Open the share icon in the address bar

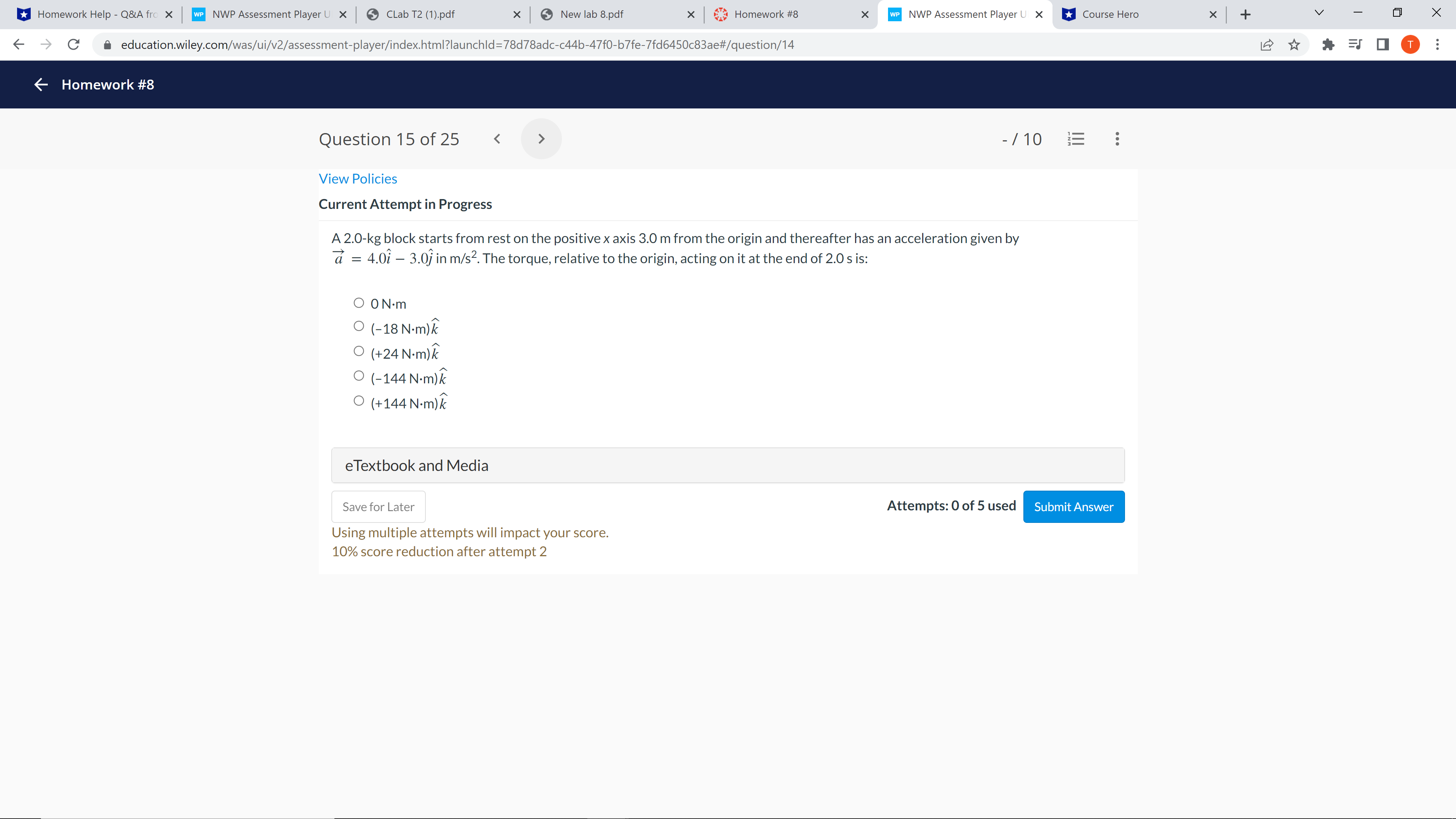(x=1267, y=45)
